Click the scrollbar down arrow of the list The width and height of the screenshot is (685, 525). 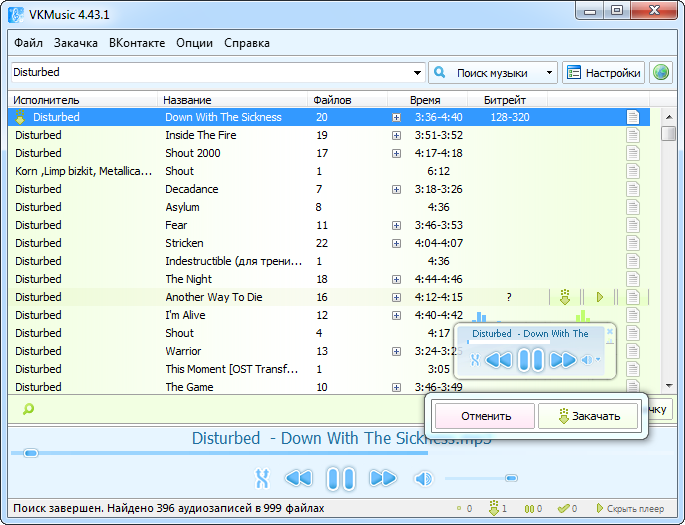click(669, 385)
